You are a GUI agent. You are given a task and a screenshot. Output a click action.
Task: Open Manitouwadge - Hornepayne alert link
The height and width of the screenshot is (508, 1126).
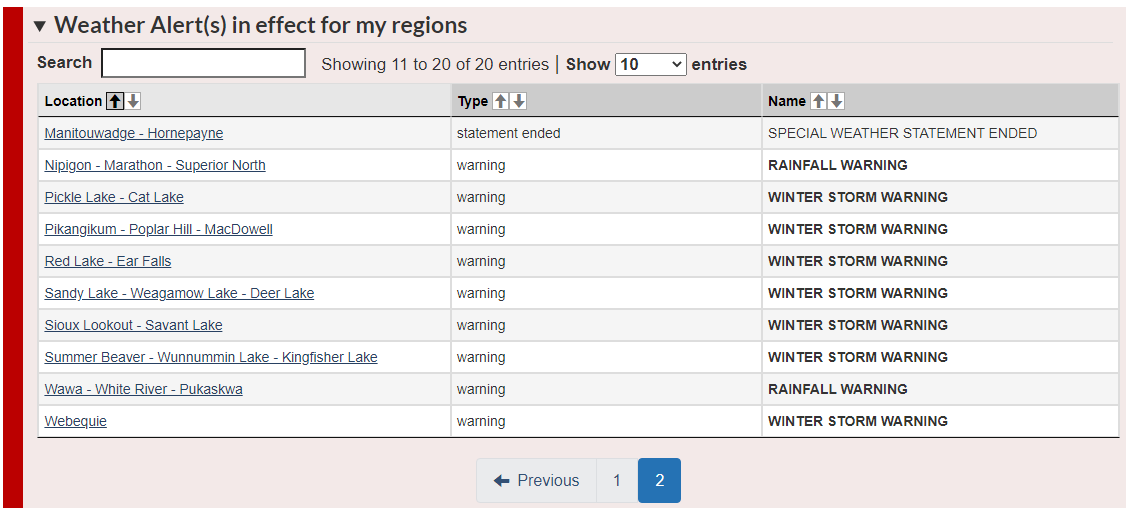134,134
